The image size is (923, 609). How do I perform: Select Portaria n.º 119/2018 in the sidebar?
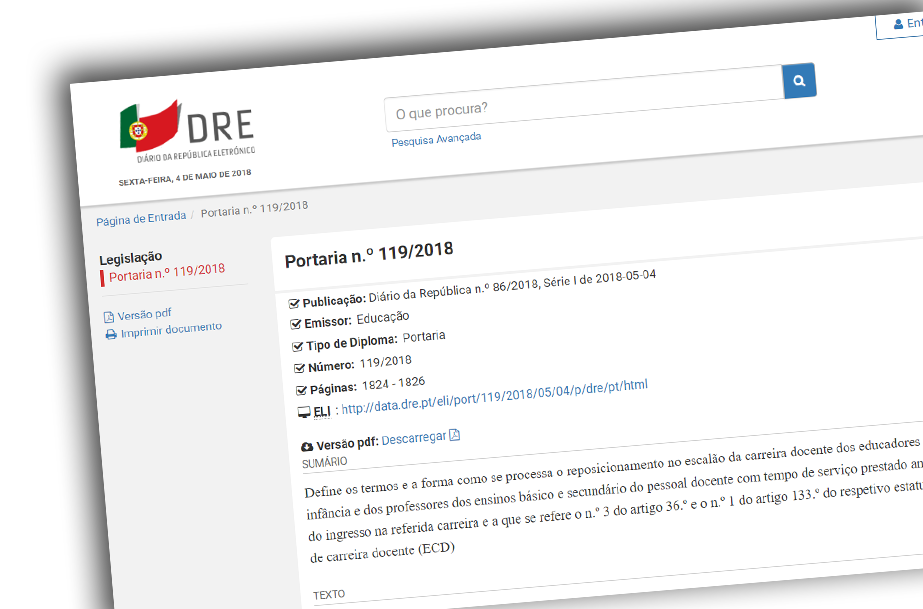167,270
